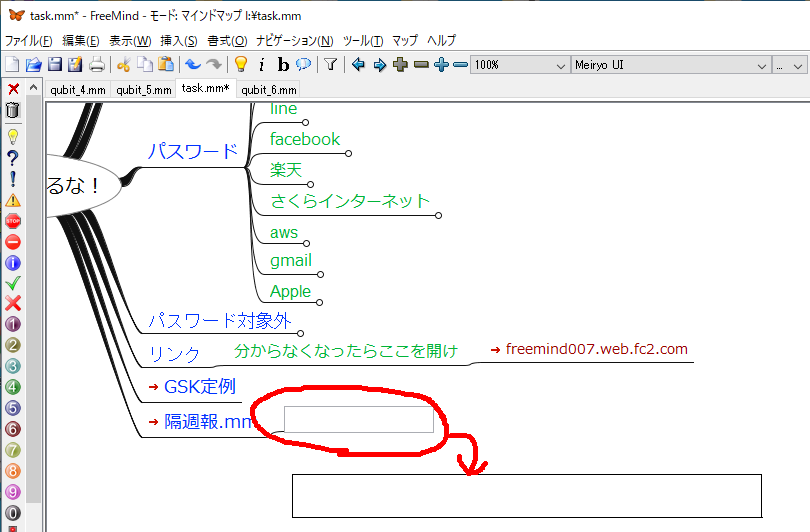Click the empty node text field
This screenshot has width=810, height=532.
[x=359, y=420]
